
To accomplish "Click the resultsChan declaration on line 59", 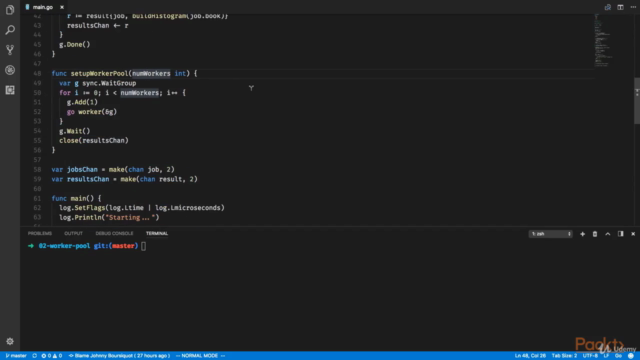I will (x=88, y=179).
